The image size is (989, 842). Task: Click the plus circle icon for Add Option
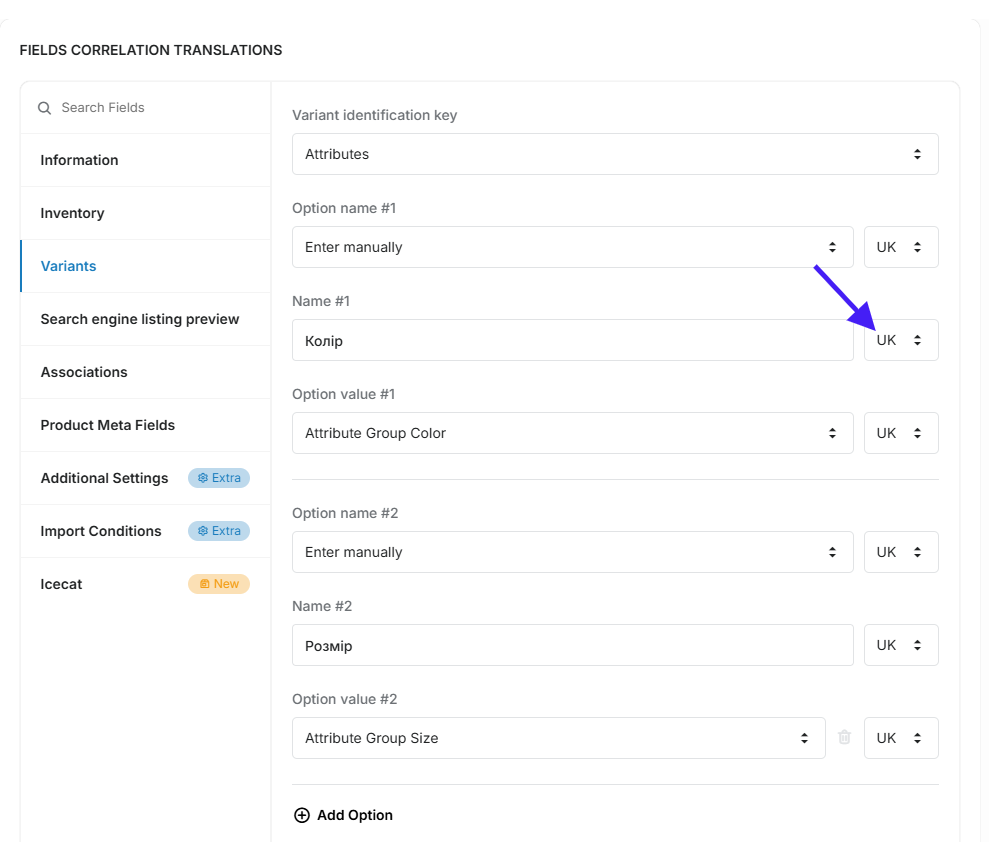pos(302,815)
